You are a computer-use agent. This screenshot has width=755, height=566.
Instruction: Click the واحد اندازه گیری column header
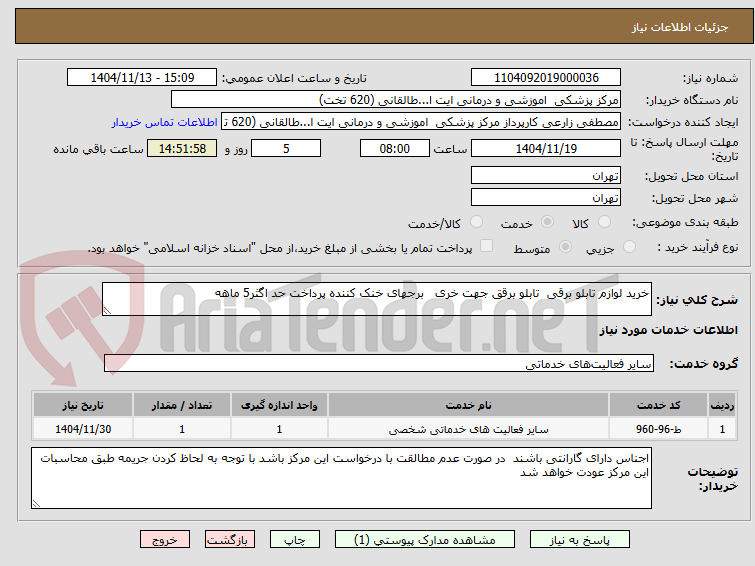coord(279,405)
